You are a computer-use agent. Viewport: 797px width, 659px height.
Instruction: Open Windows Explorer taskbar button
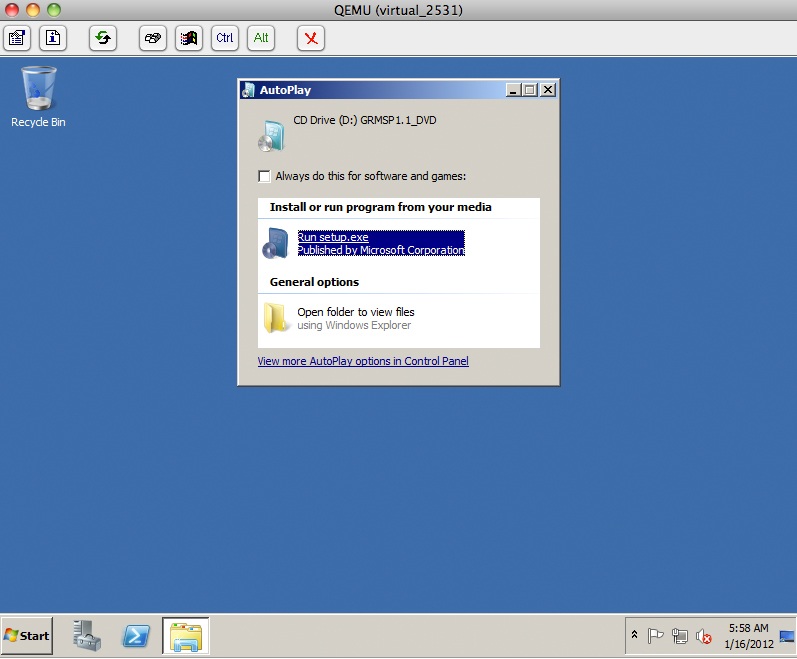(186, 636)
